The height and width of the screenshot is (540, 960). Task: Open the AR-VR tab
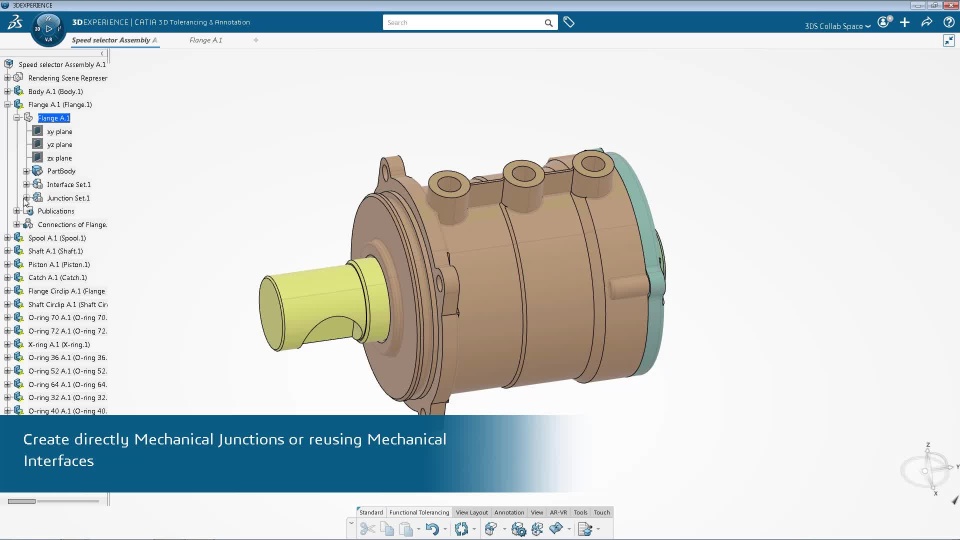pyautogui.click(x=558, y=512)
